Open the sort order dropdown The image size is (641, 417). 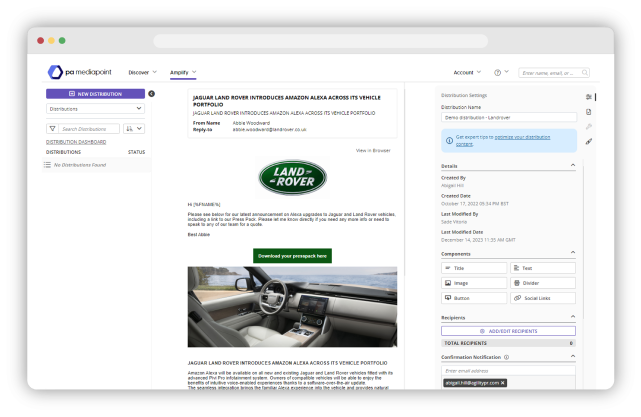[134, 129]
